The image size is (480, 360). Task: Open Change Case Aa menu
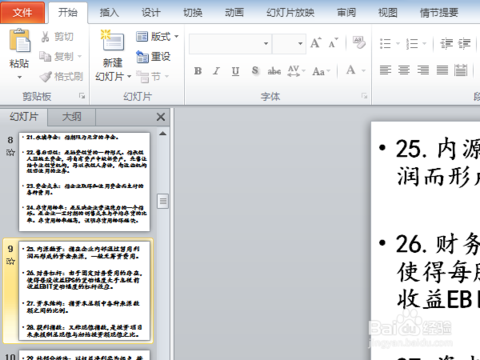[x=321, y=71]
